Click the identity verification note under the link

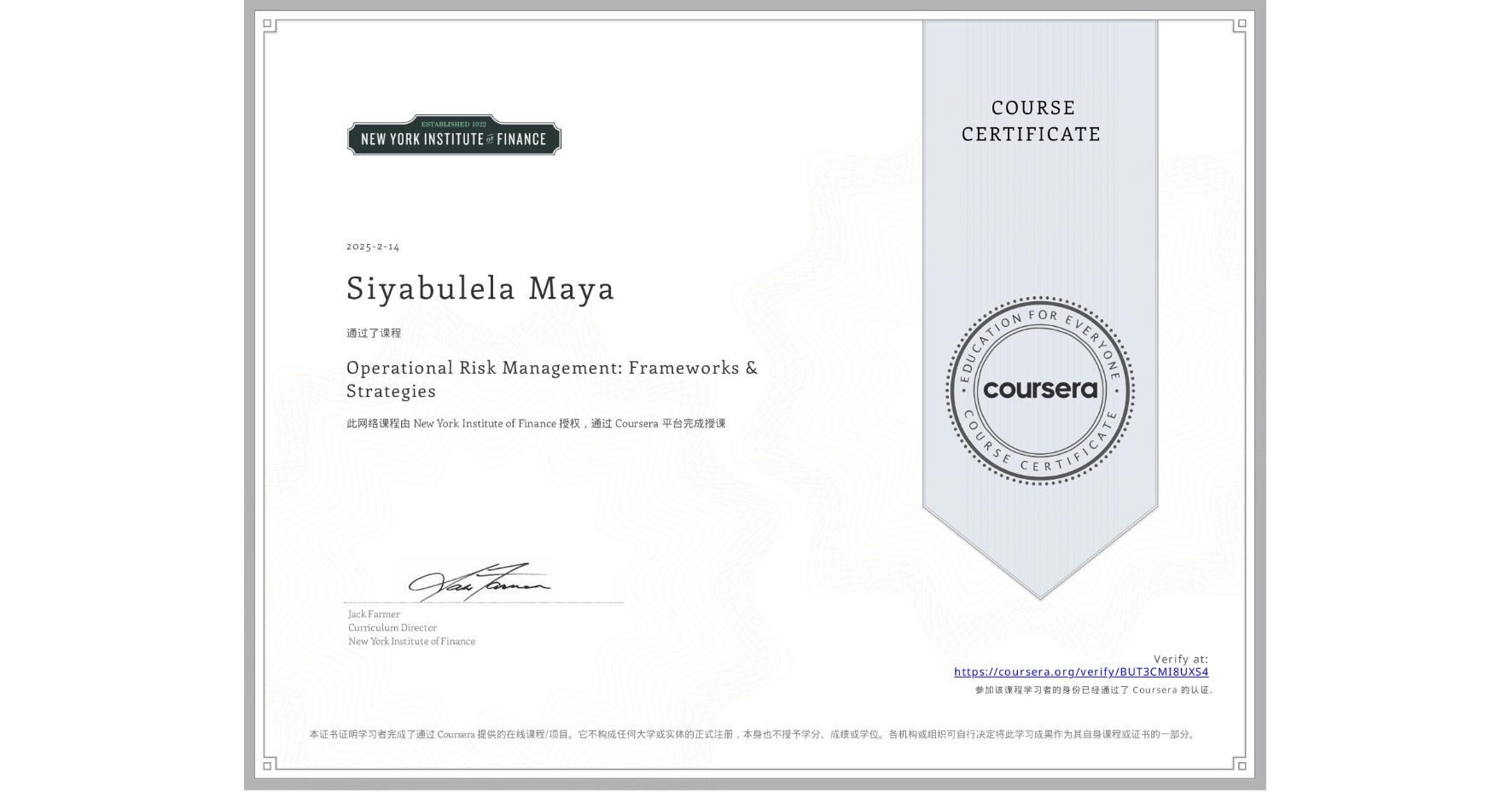[x=1094, y=690]
